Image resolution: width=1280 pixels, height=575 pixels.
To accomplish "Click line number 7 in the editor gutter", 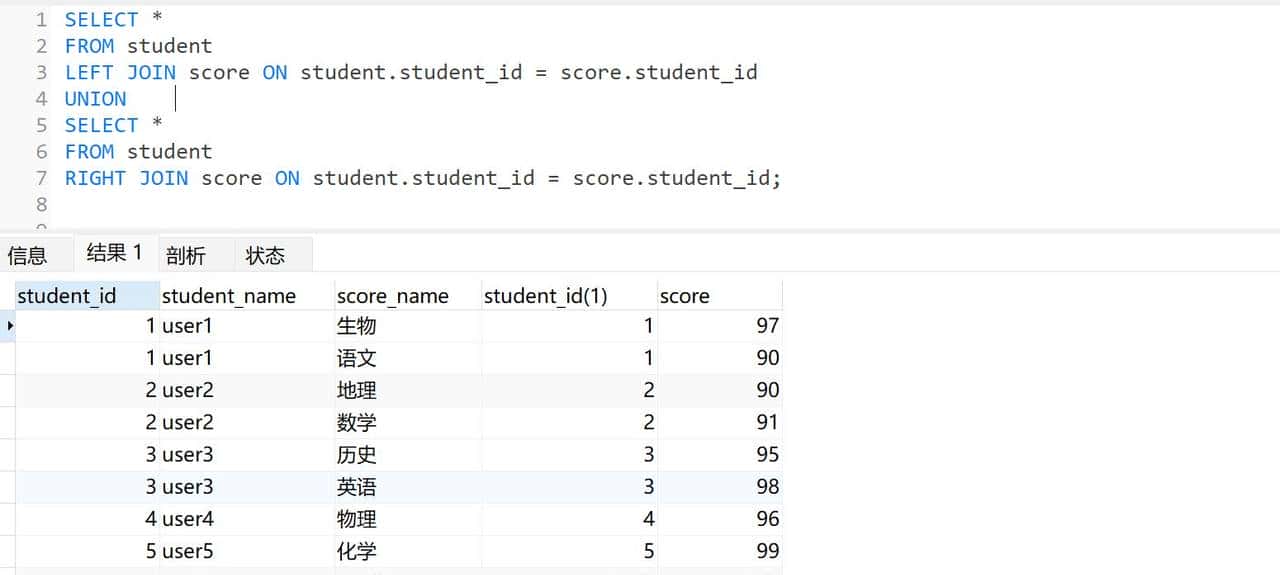I will 42,178.
